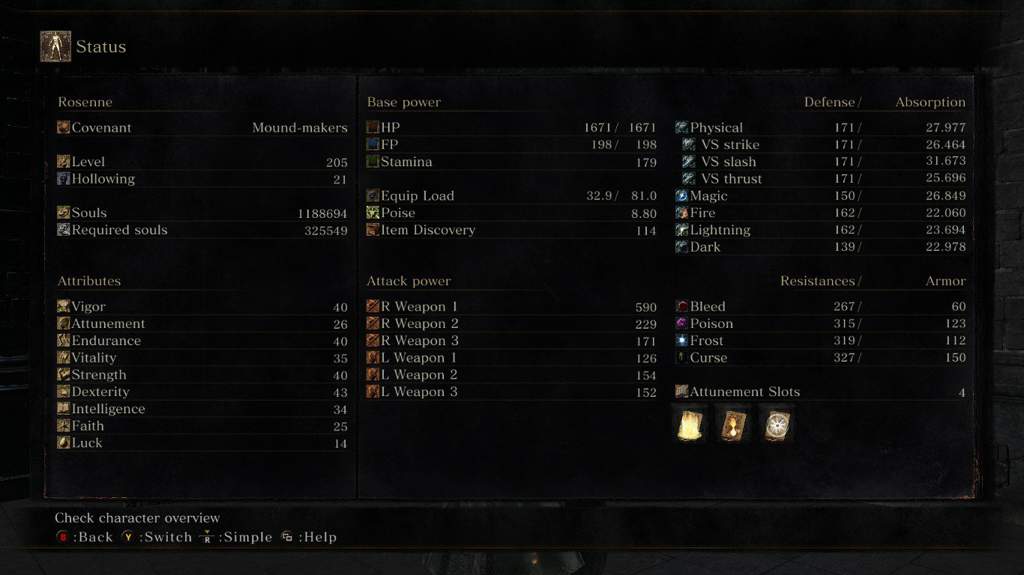Image resolution: width=1024 pixels, height=575 pixels.
Task: Select the L Weapon 3 row
Action: 511,391
